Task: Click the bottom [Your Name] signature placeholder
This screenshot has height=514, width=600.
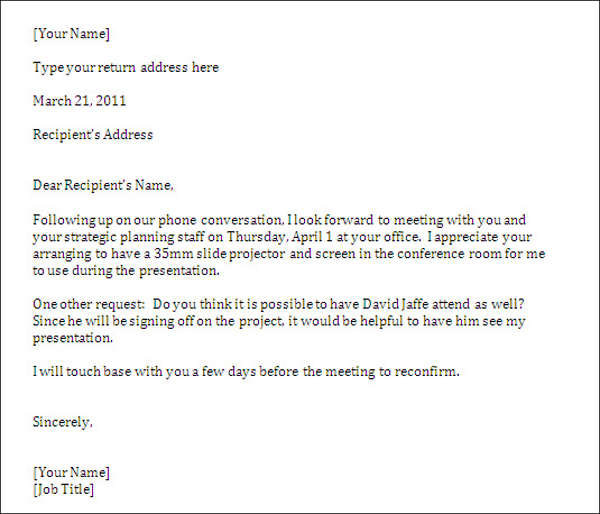Action: pos(71,472)
